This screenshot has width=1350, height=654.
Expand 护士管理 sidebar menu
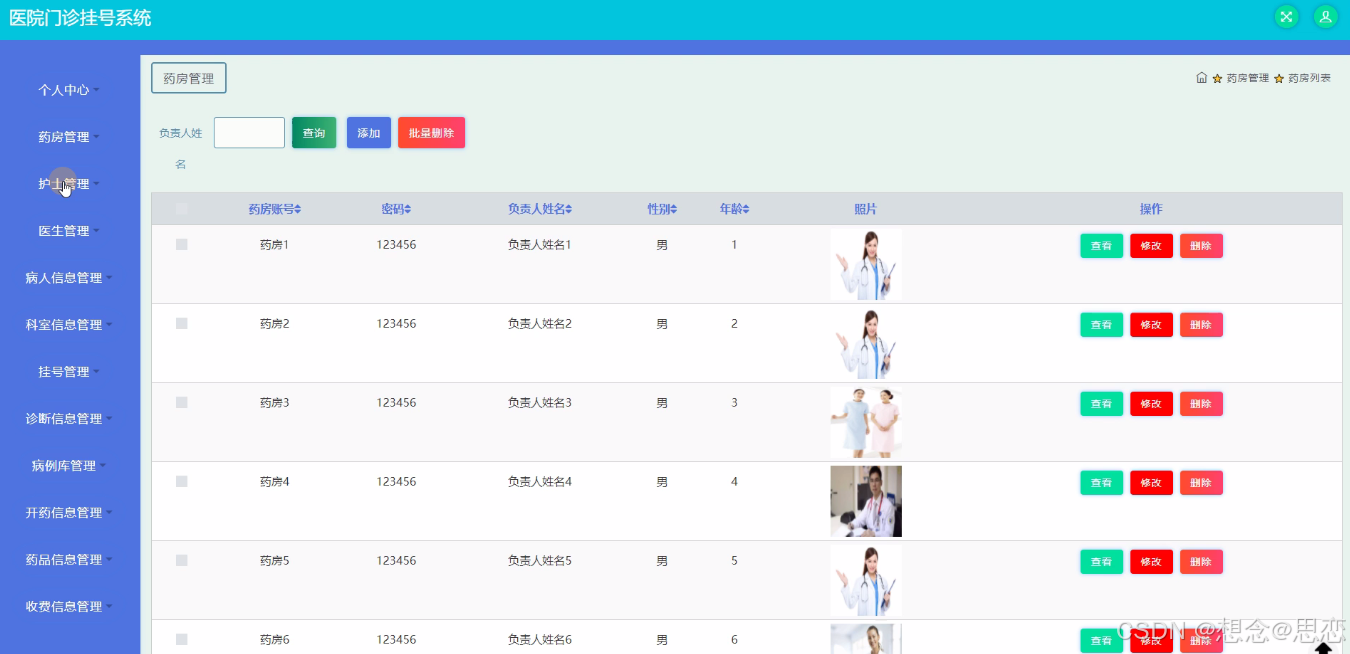click(x=69, y=184)
